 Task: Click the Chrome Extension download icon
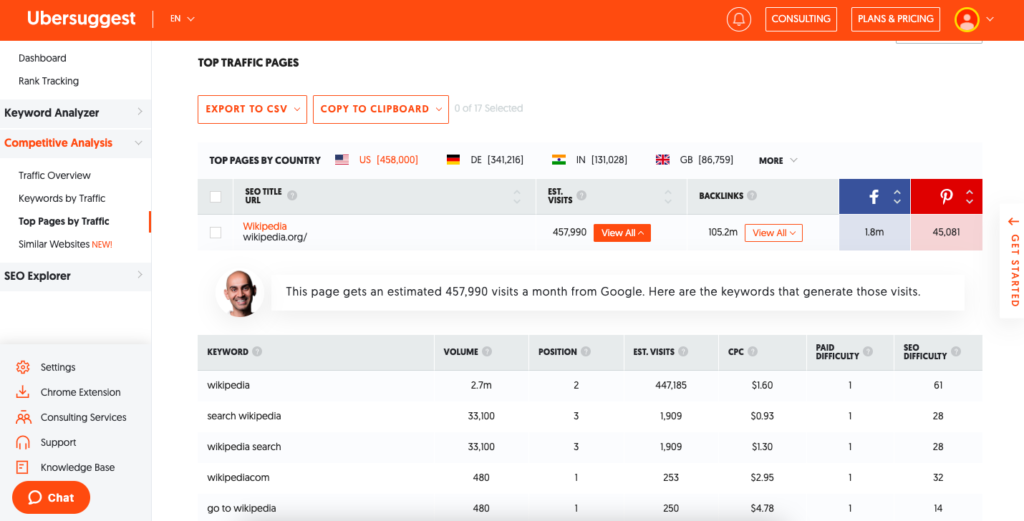tap(23, 392)
